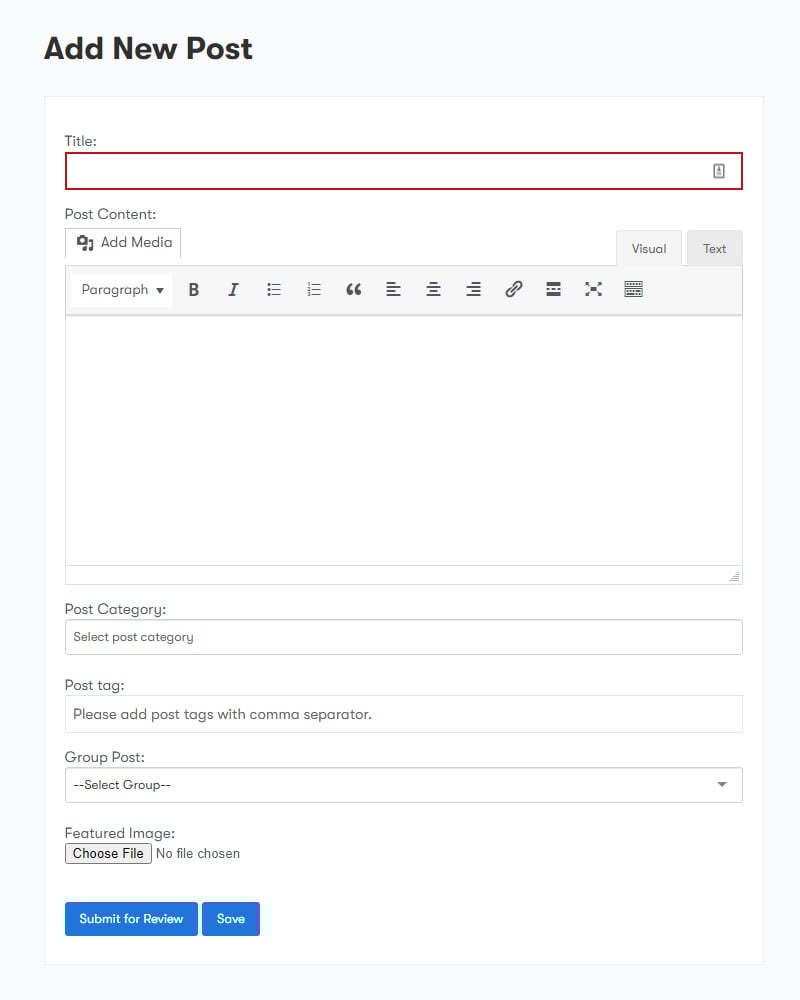The height and width of the screenshot is (1000, 800).
Task: Enter distraction-free fullscreen mode
Action: coord(594,289)
